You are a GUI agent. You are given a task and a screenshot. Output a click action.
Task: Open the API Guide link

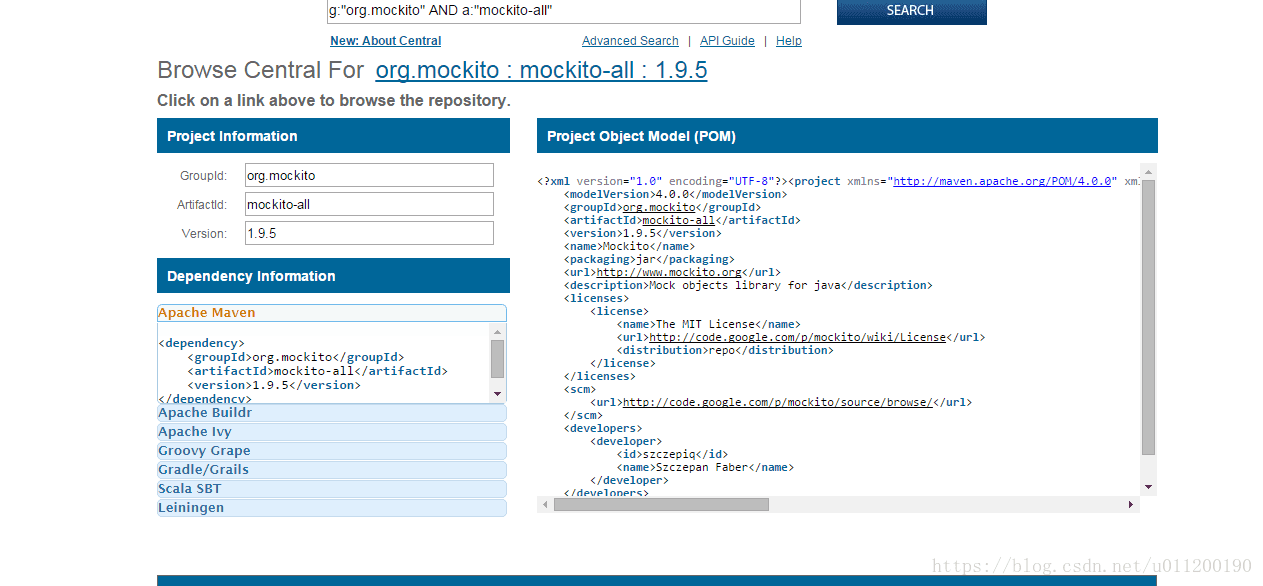click(x=727, y=41)
